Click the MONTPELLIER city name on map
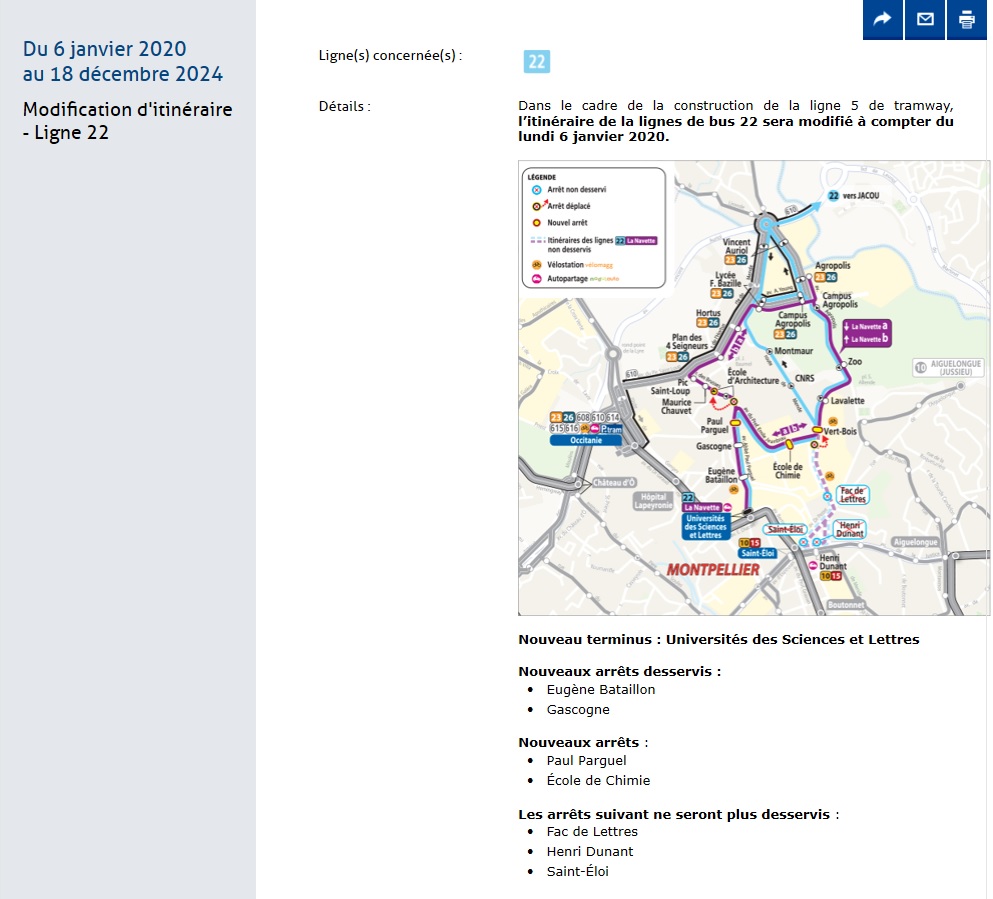 pos(712,569)
